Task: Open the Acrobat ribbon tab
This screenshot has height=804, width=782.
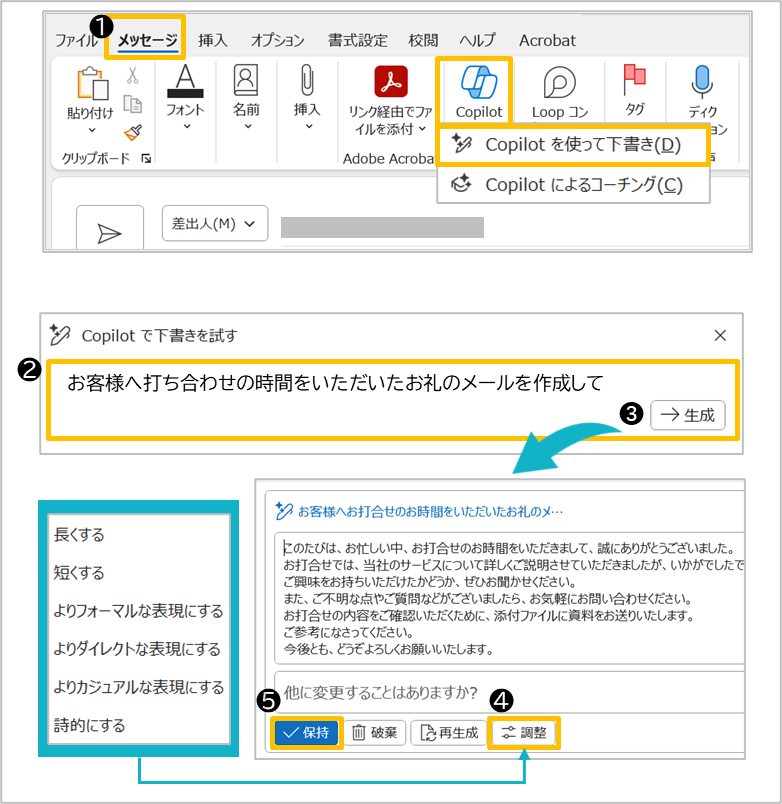Action: click(x=547, y=40)
